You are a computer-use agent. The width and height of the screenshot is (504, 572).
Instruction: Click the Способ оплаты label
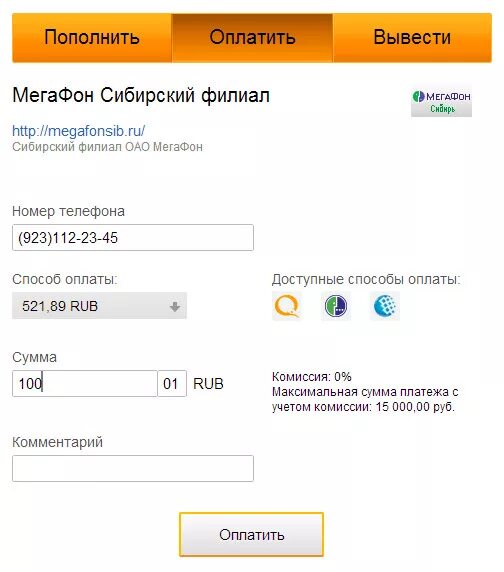point(65,279)
